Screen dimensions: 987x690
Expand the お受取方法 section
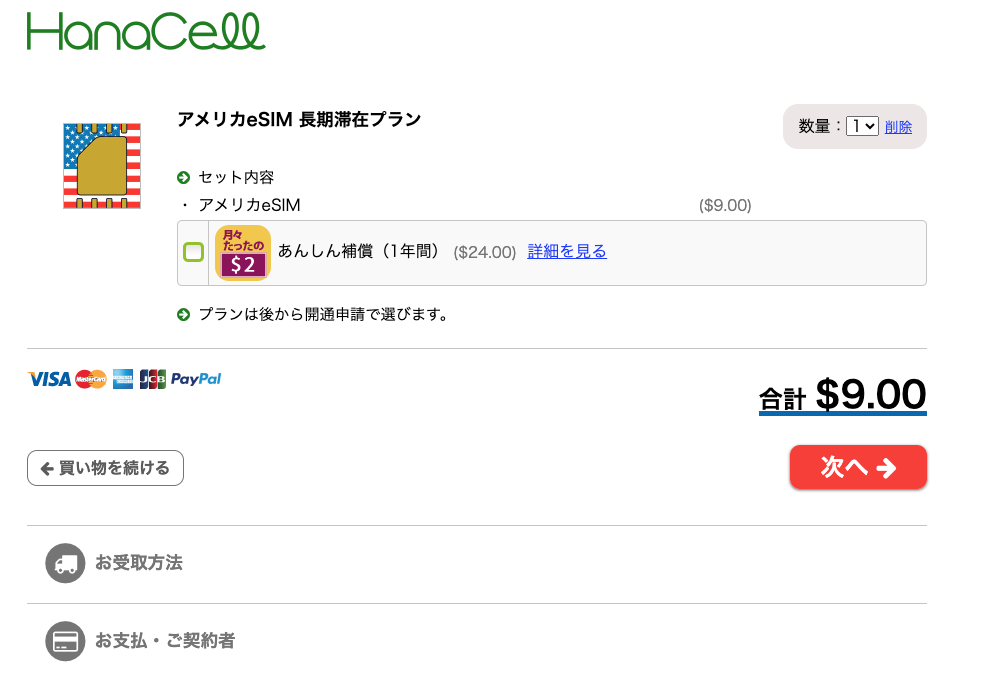(x=477, y=563)
